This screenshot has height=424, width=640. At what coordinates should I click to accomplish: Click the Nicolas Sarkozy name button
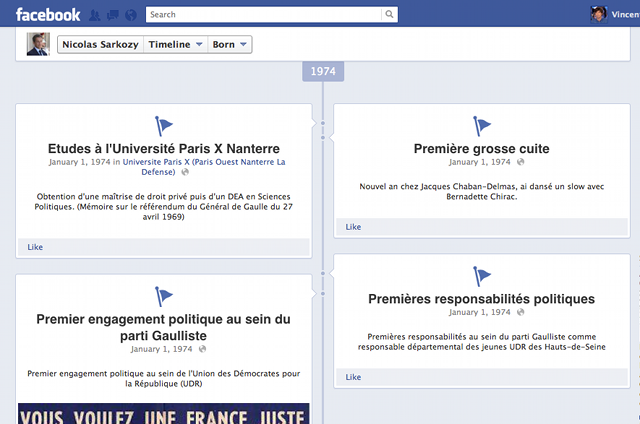[x=98, y=45]
